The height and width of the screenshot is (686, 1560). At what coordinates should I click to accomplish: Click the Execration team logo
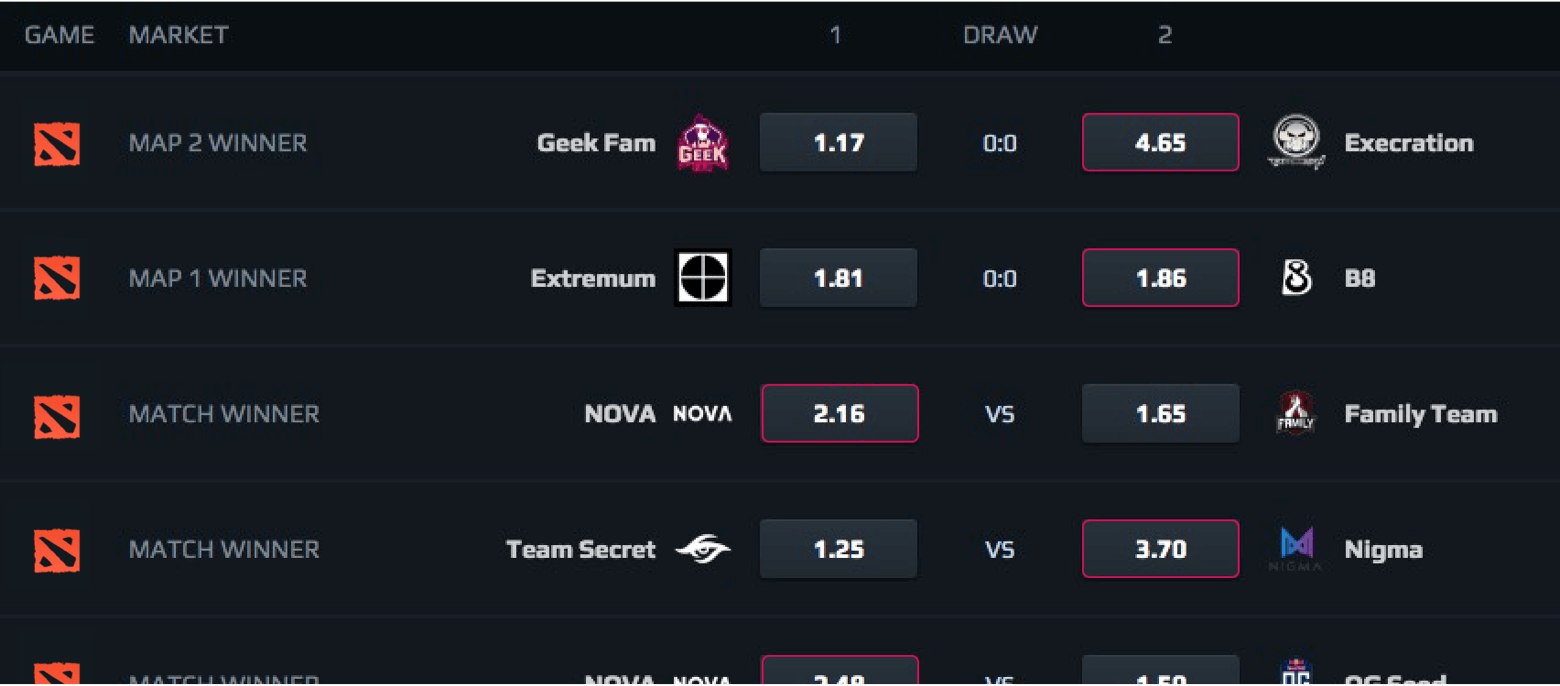point(1297,143)
